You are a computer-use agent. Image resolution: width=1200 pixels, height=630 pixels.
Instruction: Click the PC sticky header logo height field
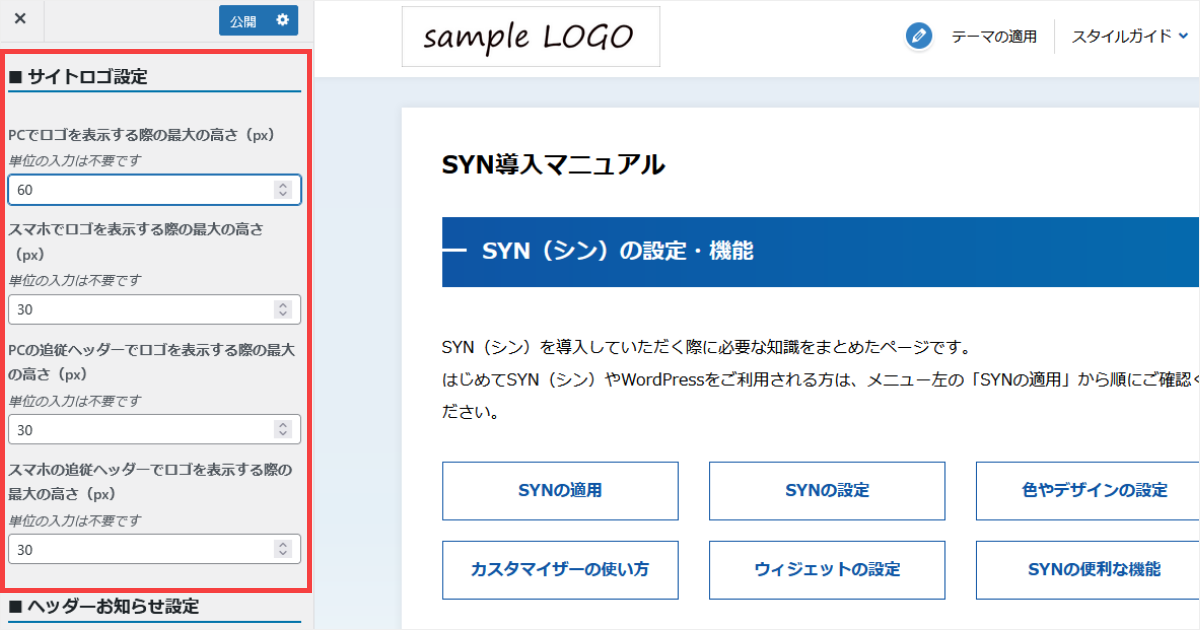pyautogui.click(x=140, y=430)
